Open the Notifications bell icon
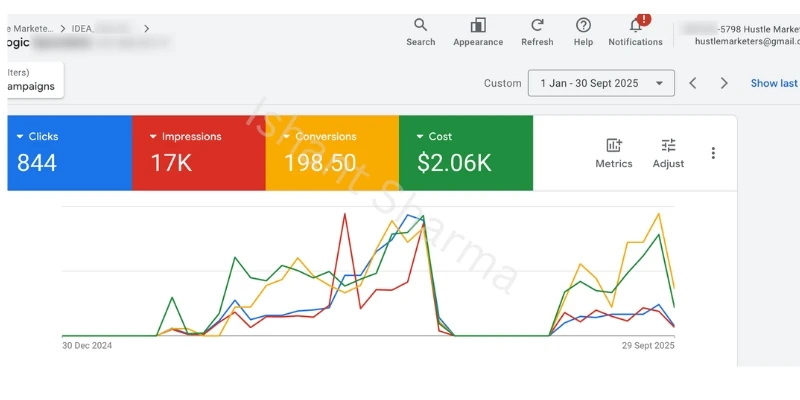 [635, 25]
